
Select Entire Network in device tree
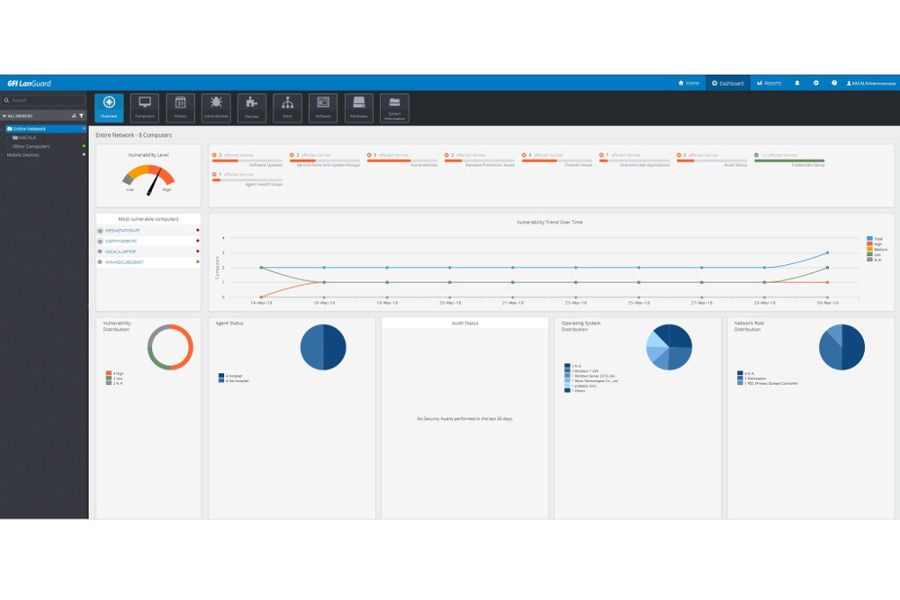[x=29, y=129]
